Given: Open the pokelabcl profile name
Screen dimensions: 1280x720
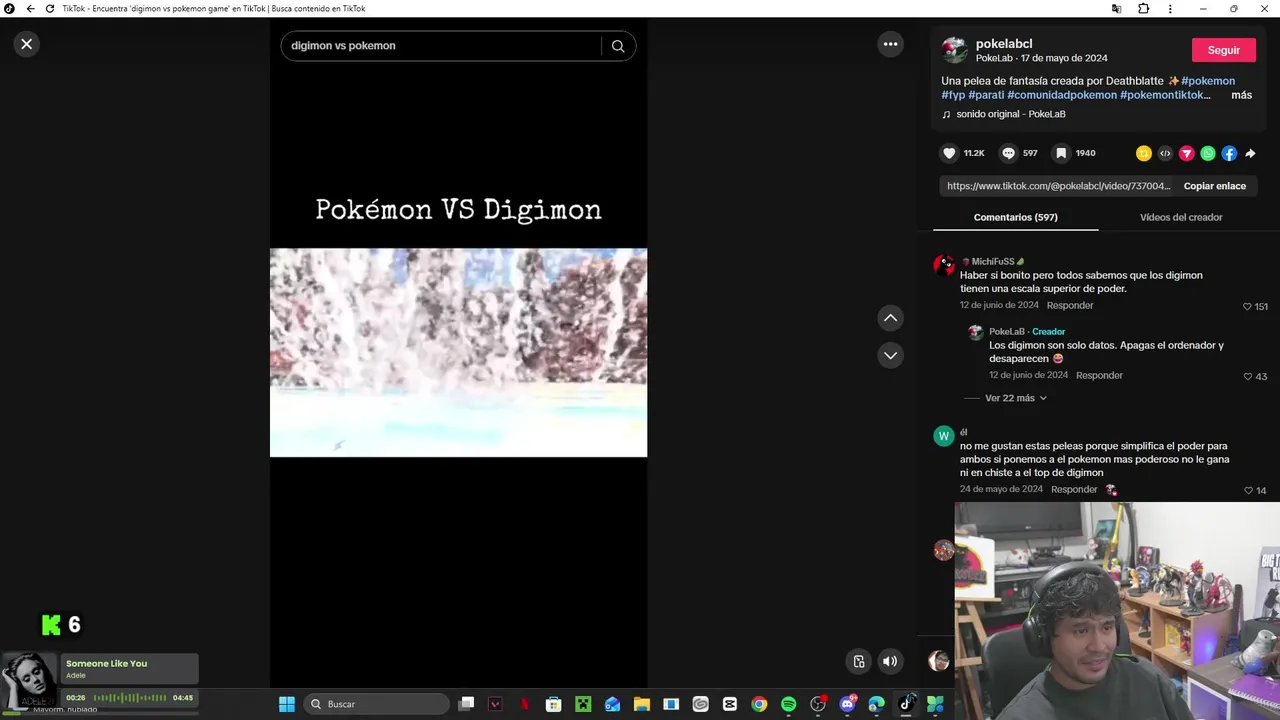Looking at the screenshot, I should (1004, 44).
